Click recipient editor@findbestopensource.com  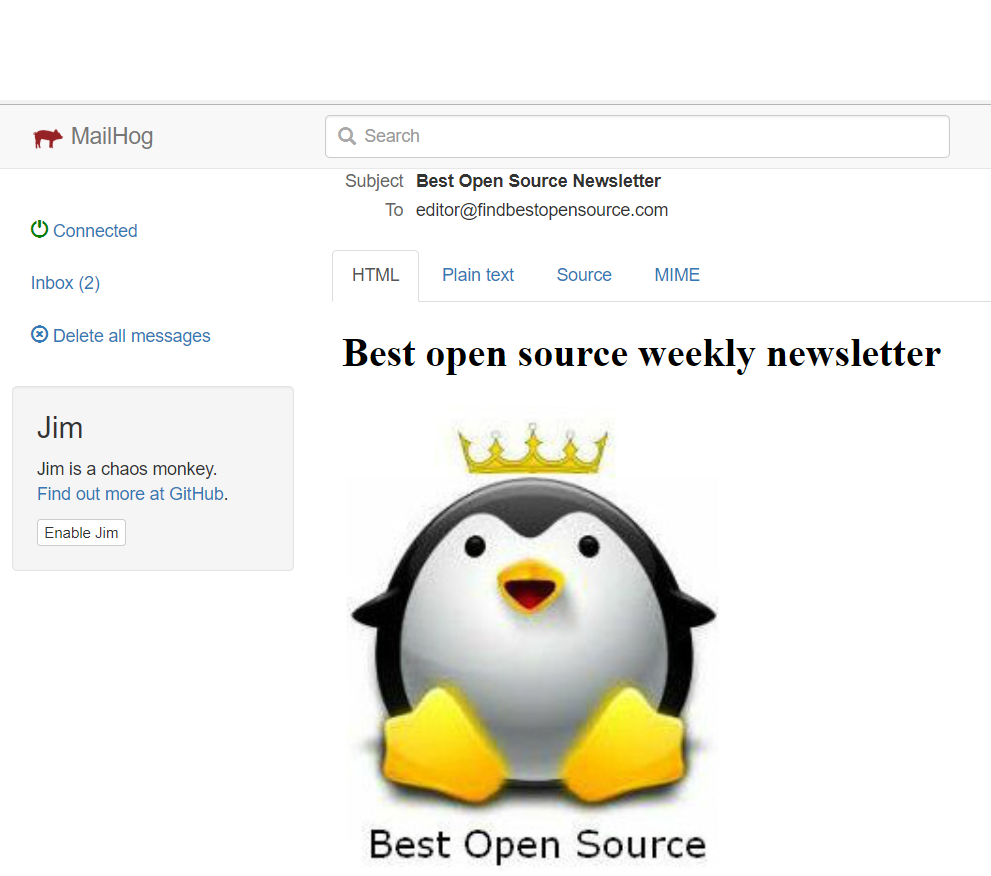542,210
